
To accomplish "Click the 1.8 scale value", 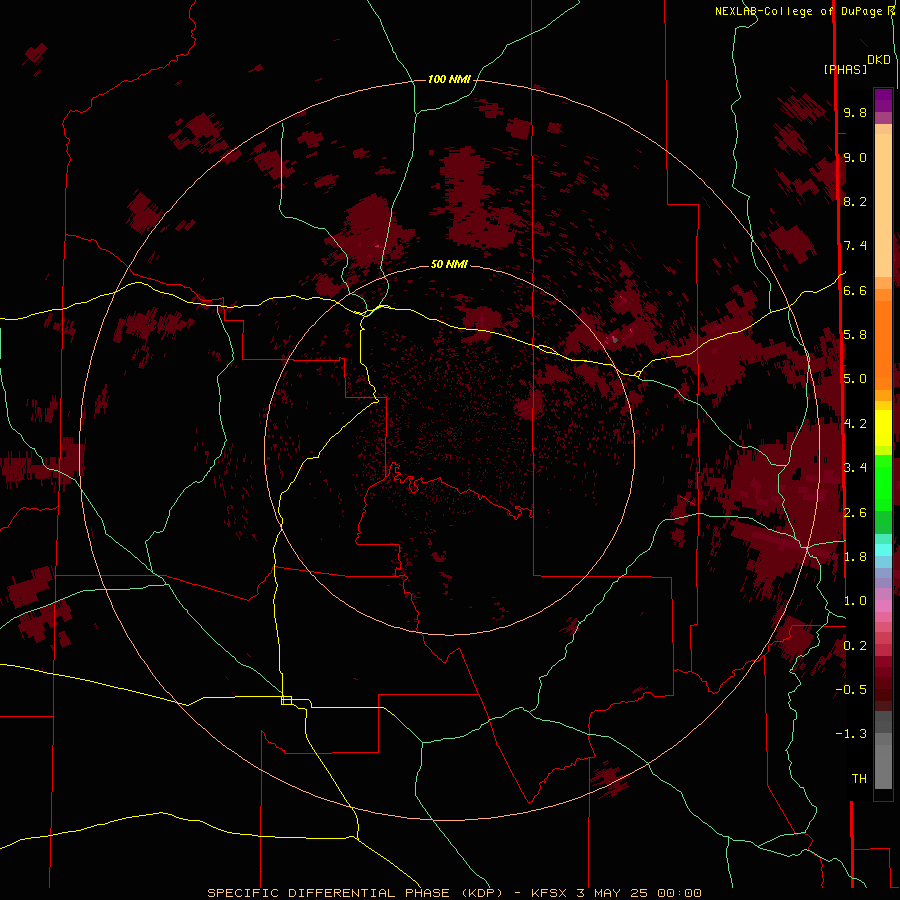I will tap(855, 557).
